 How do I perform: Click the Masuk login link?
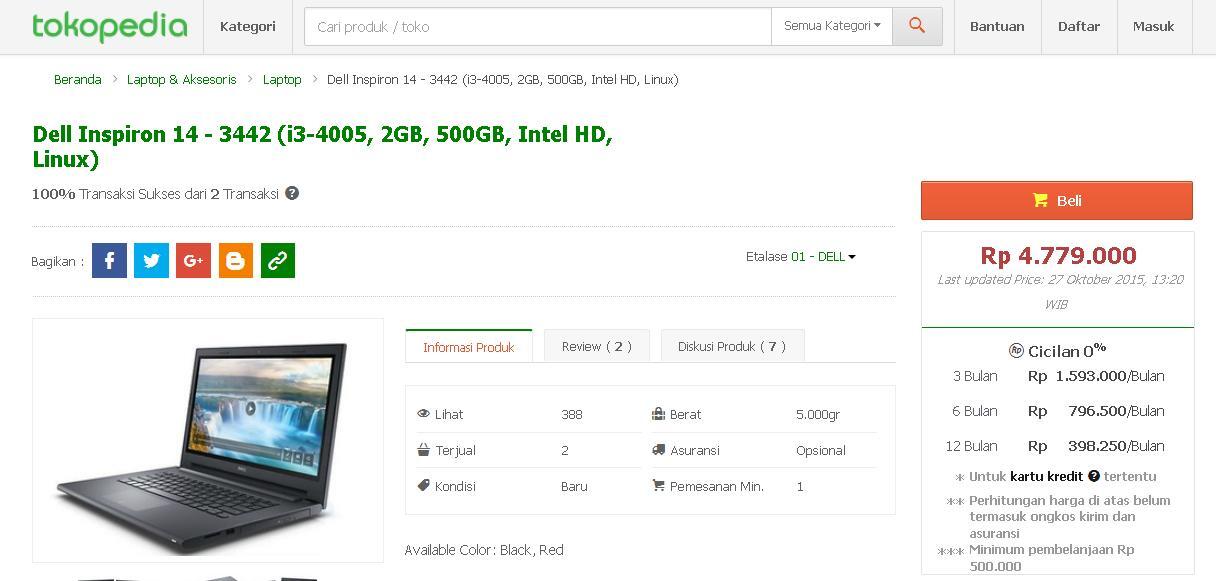(x=1153, y=27)
